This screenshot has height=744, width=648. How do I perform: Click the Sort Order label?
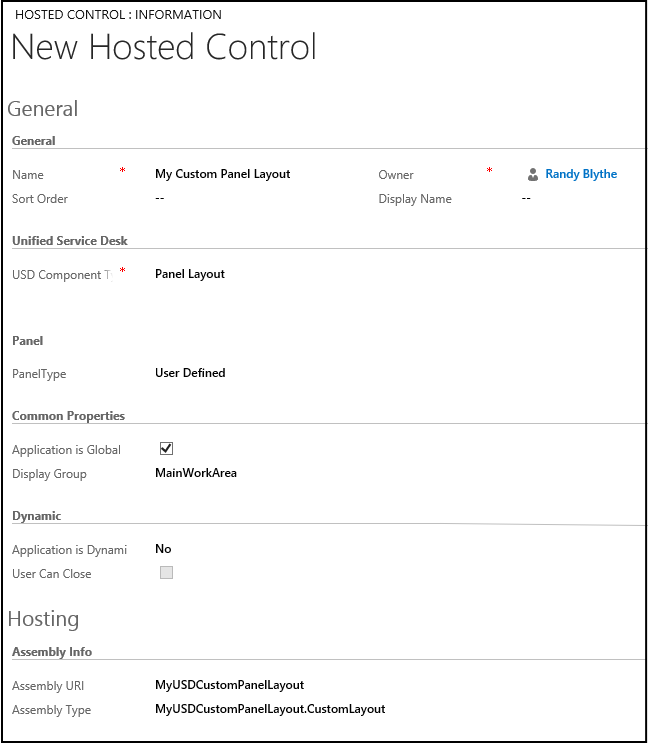[40, 199]
